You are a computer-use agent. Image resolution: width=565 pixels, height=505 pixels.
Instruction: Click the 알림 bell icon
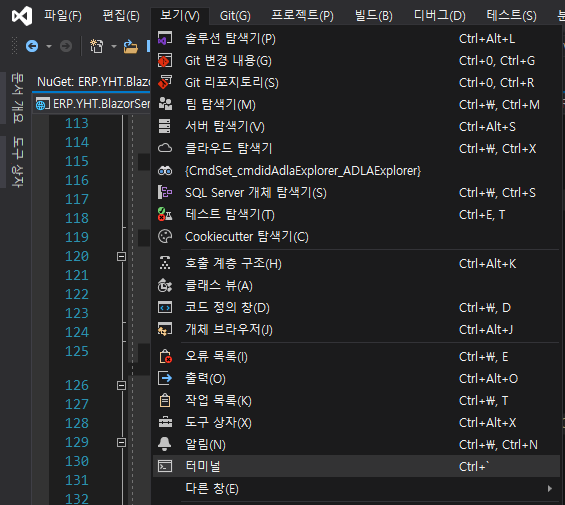click(x=165, y=444)
